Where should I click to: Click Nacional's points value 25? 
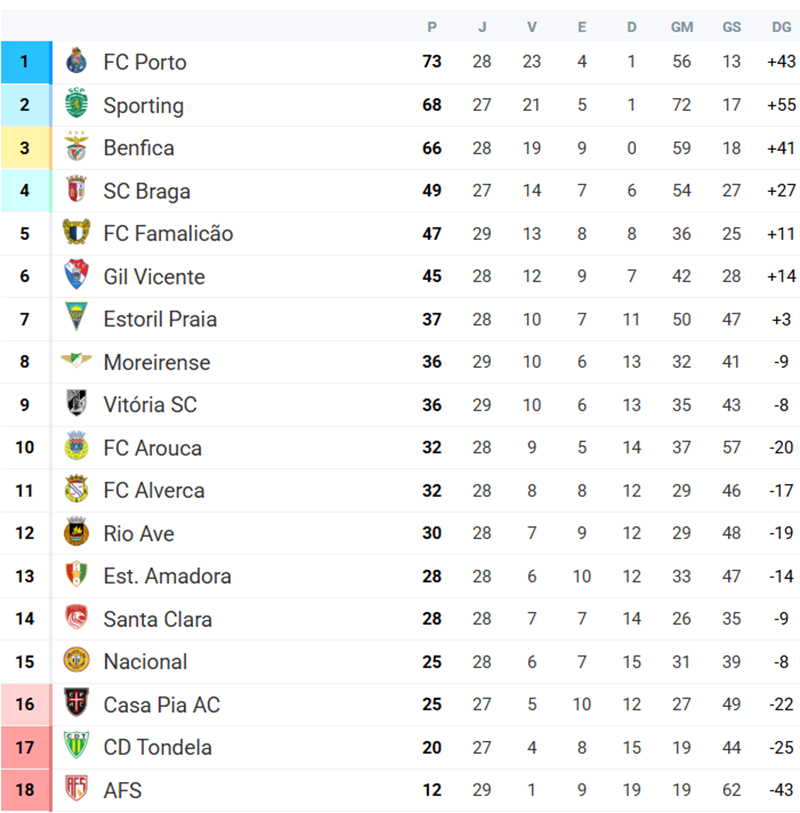[x=432, y=662]
